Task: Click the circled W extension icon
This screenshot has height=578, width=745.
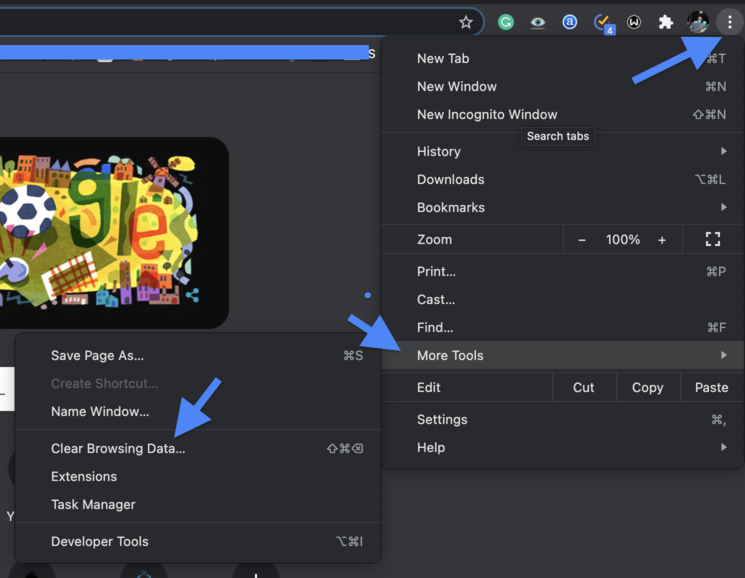Action: 634,22
